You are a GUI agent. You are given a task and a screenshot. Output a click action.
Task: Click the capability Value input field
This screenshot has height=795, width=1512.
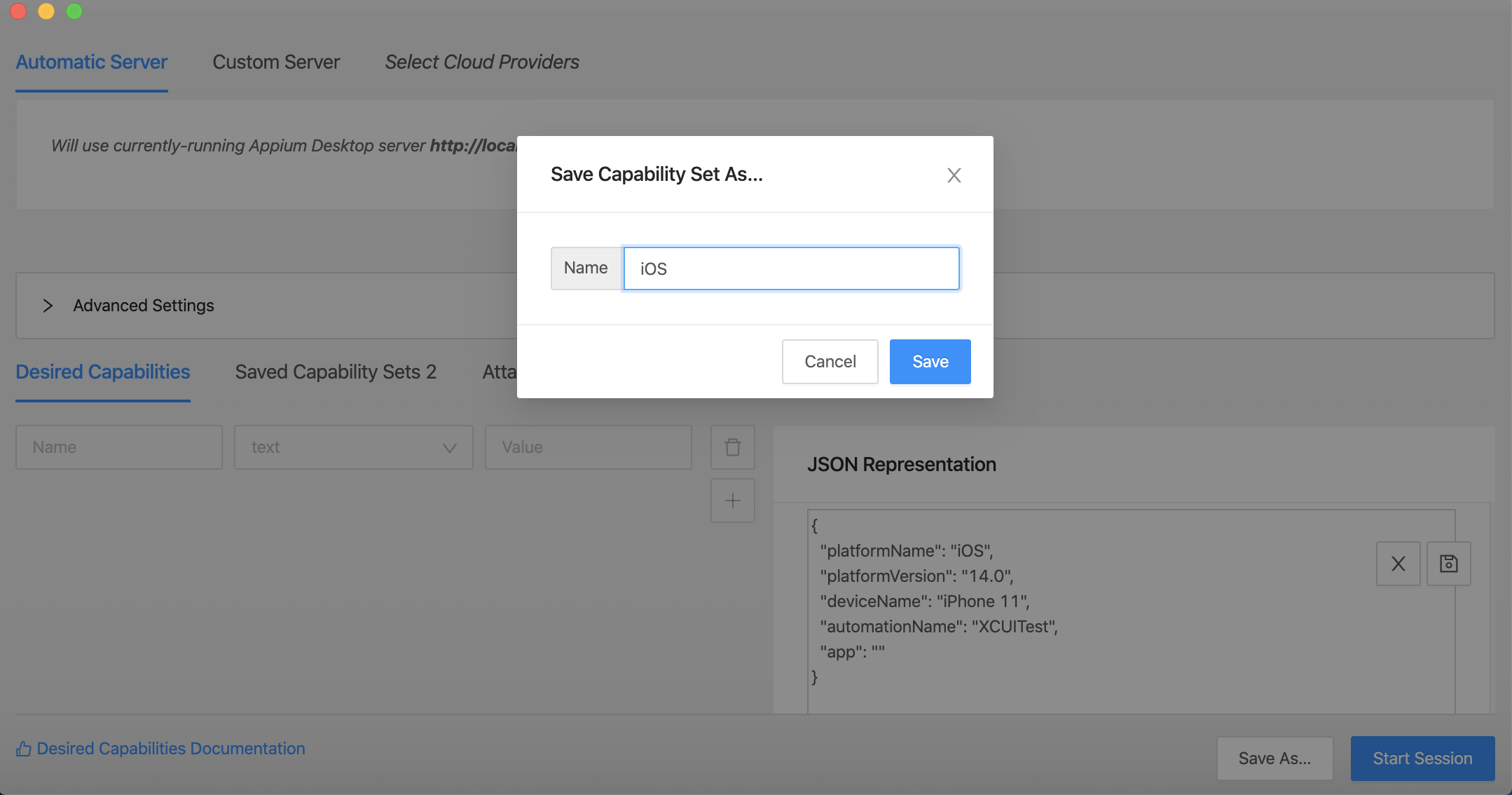[x=588, y=447]
